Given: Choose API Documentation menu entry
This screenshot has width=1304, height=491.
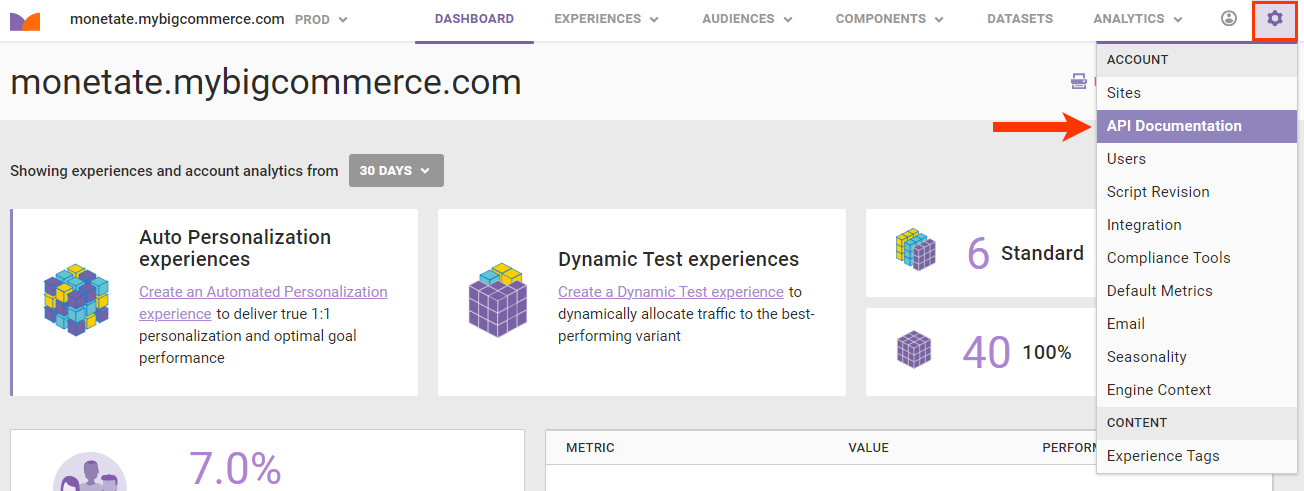Looking at the screenshot, I should [x=1196, y=126].
